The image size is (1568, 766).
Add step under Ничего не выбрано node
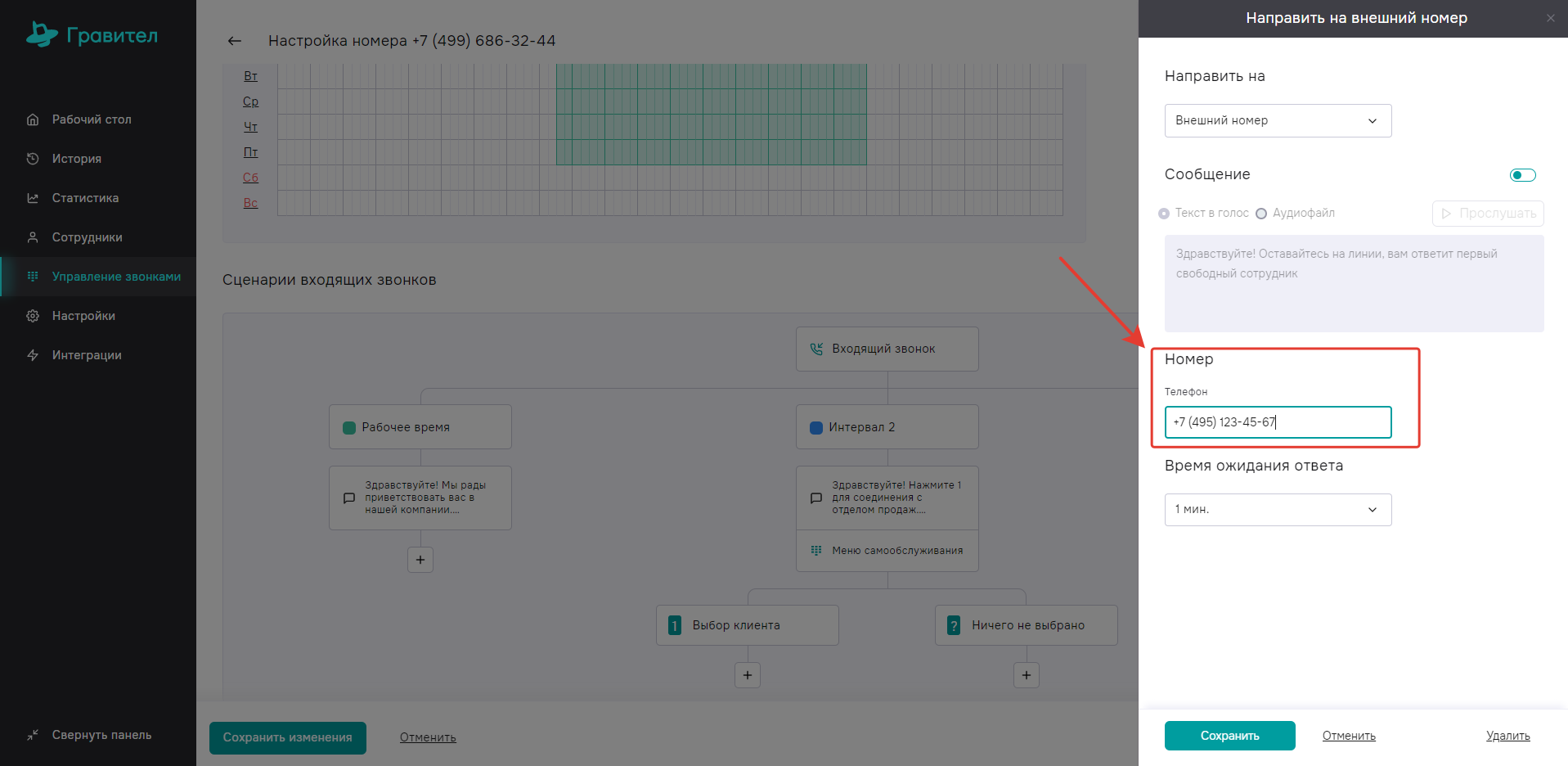click(1027, 675)
